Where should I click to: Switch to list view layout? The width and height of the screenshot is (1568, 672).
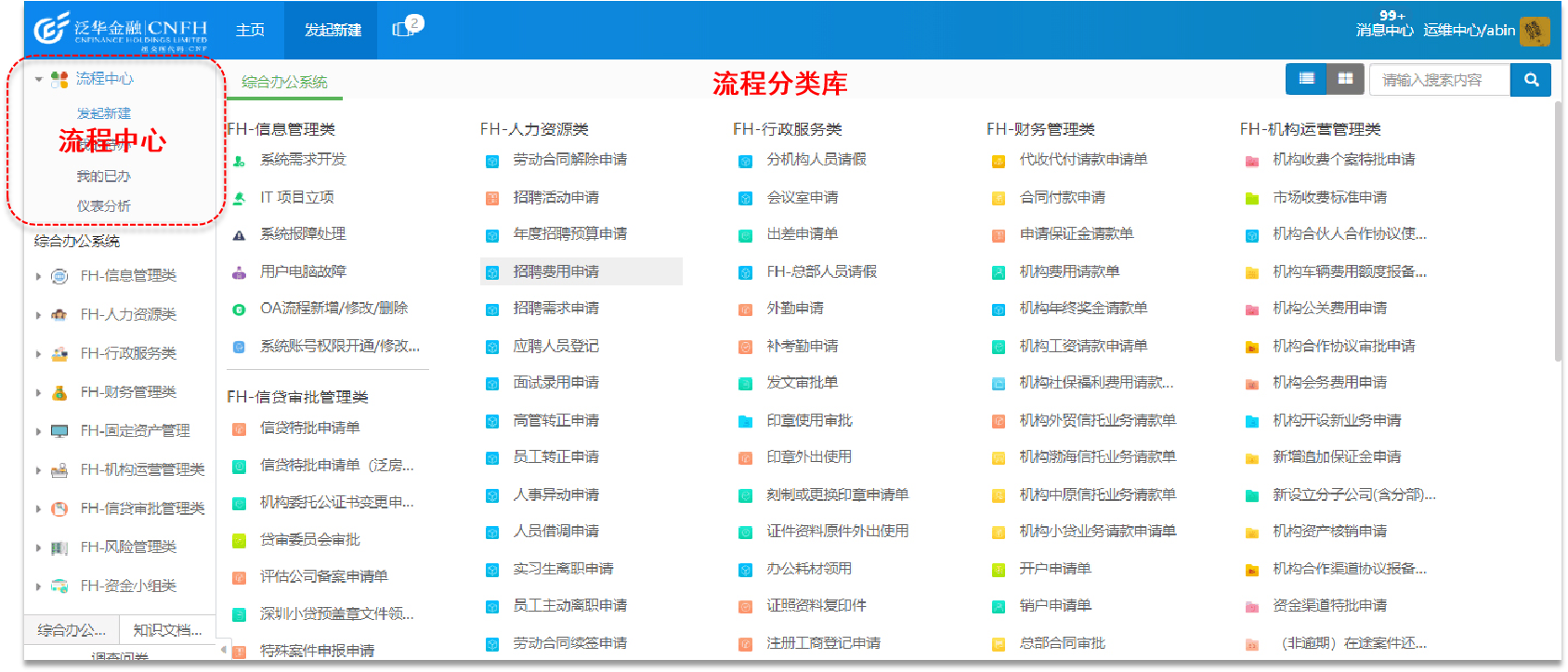(x=1306, y=79)
